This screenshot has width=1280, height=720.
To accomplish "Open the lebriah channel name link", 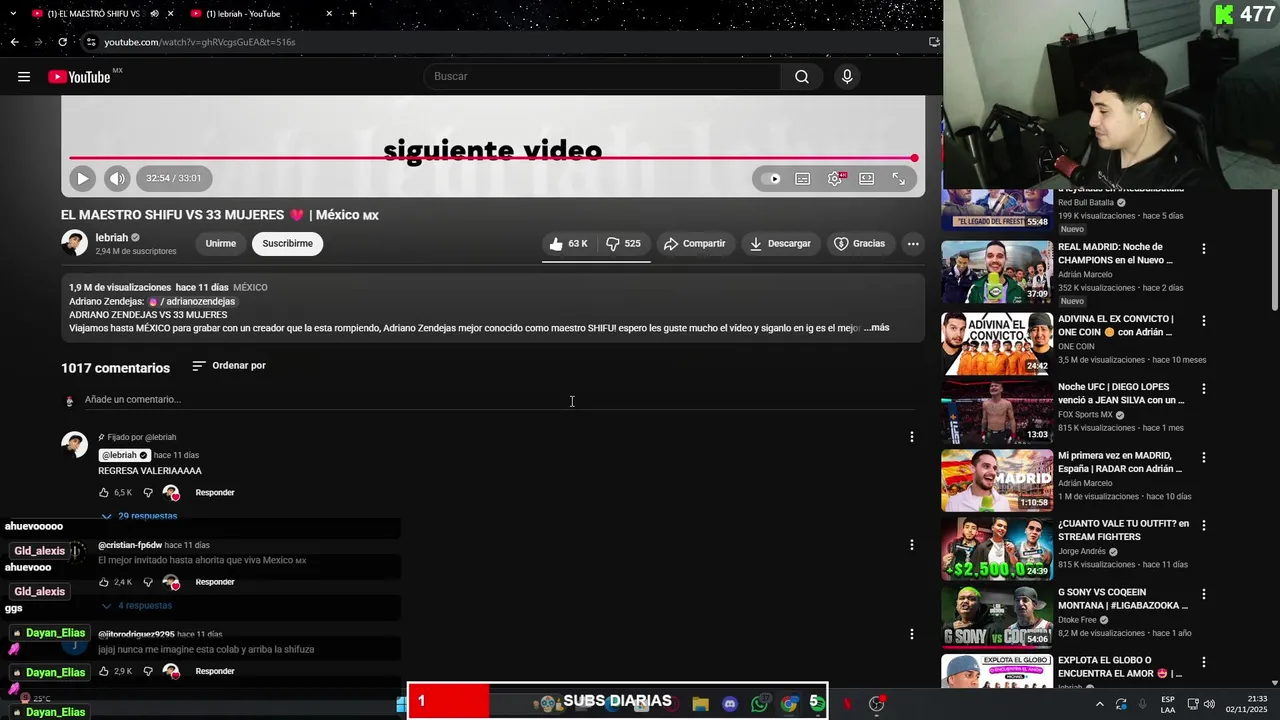I will (111, 238).
